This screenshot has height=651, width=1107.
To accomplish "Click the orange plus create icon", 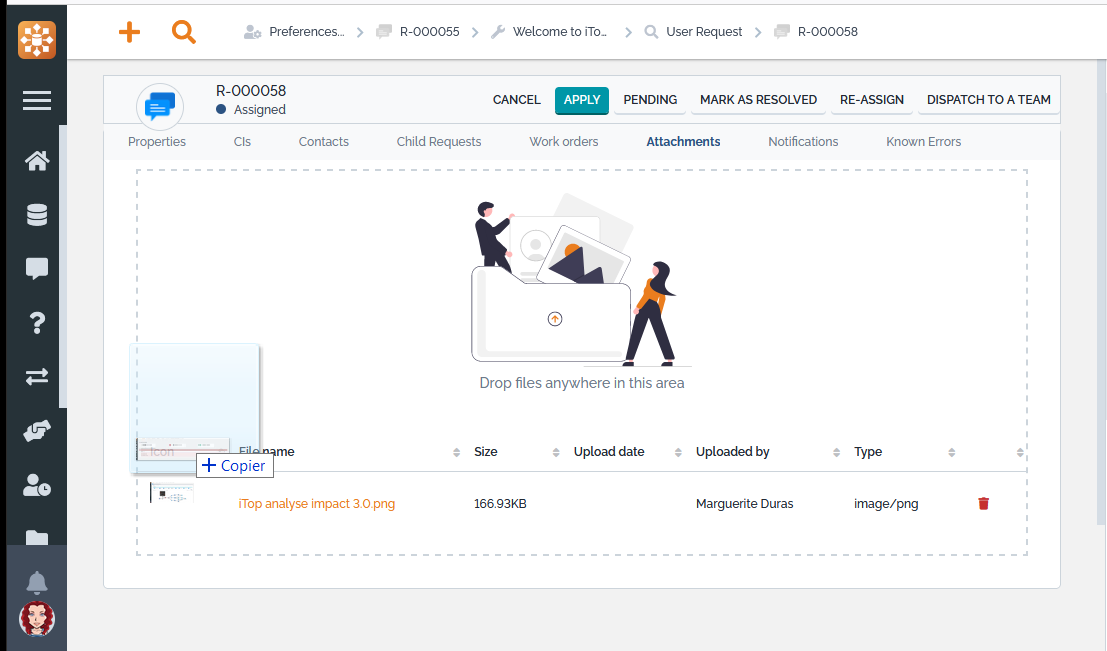I will tap(129, 32).
